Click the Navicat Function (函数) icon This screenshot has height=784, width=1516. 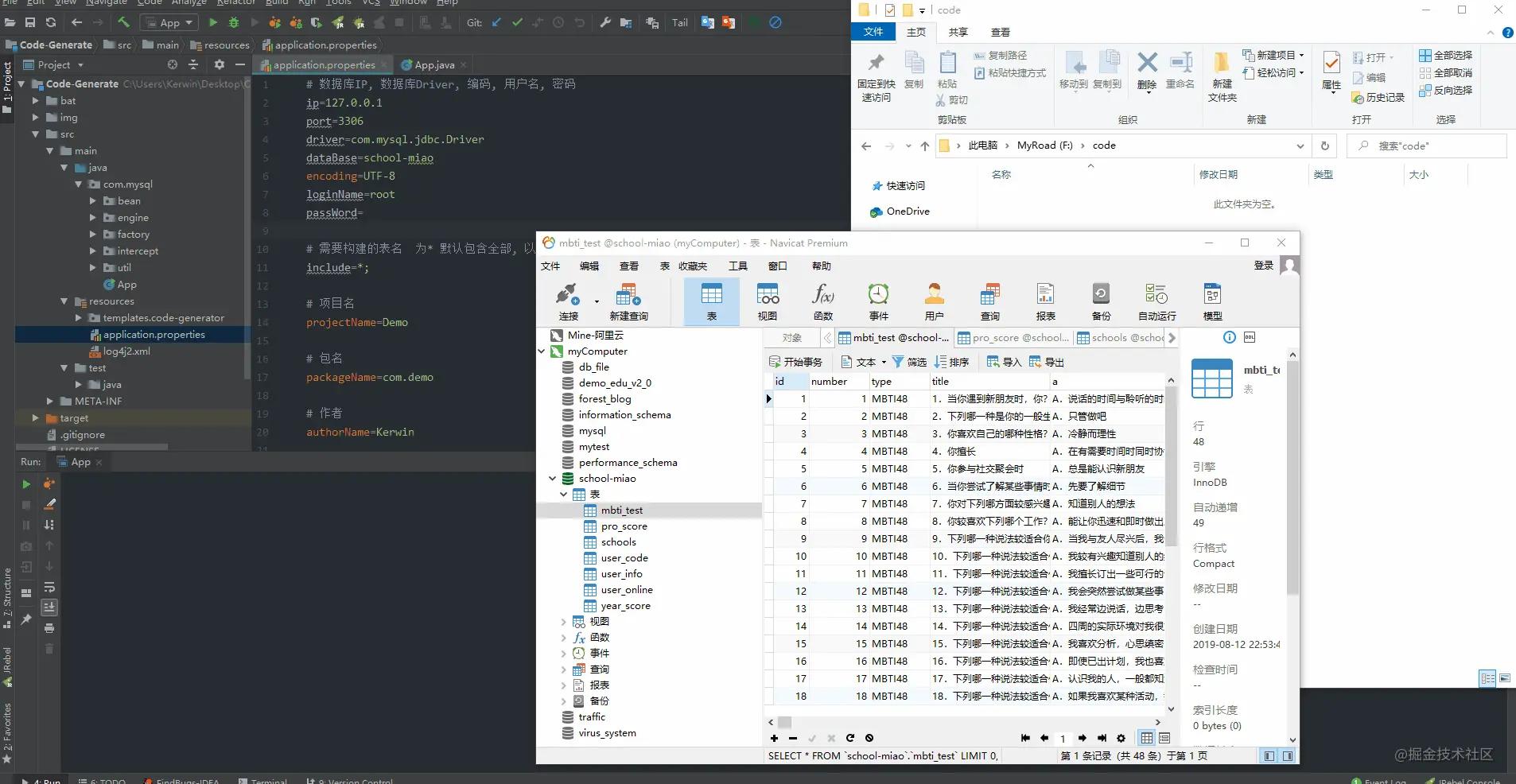pos(823,302)
